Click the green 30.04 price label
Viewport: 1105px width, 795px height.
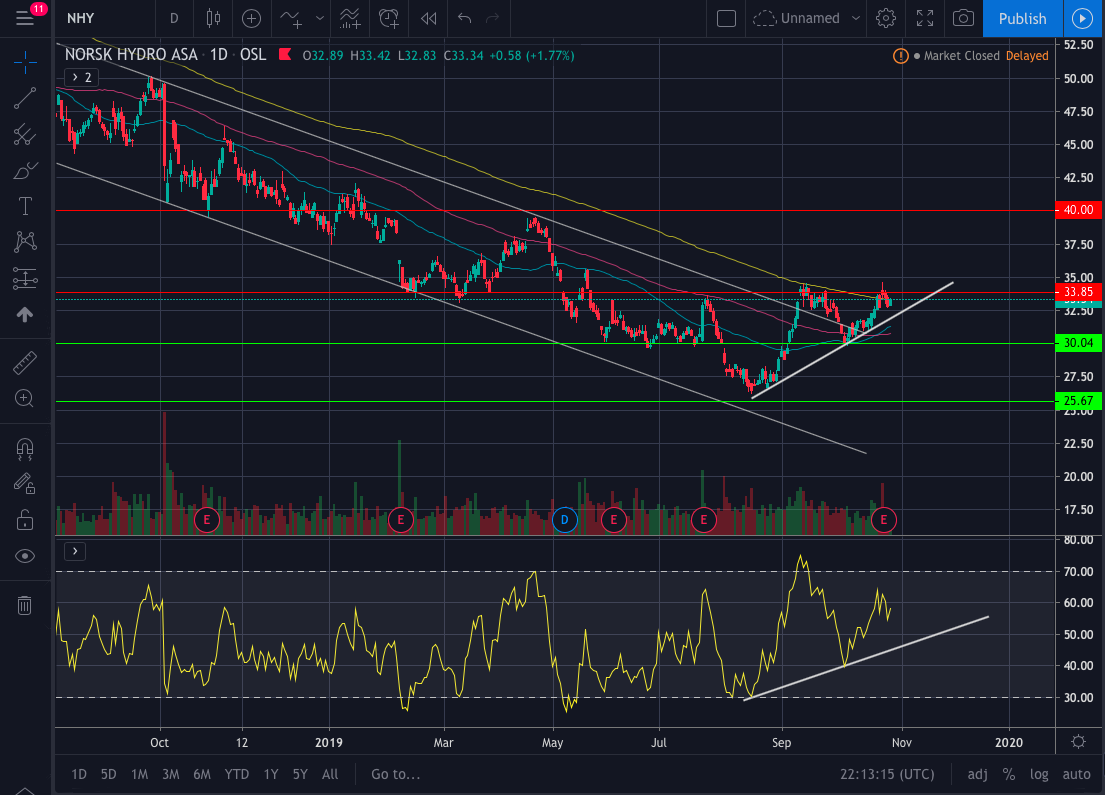pos(1079,343)
